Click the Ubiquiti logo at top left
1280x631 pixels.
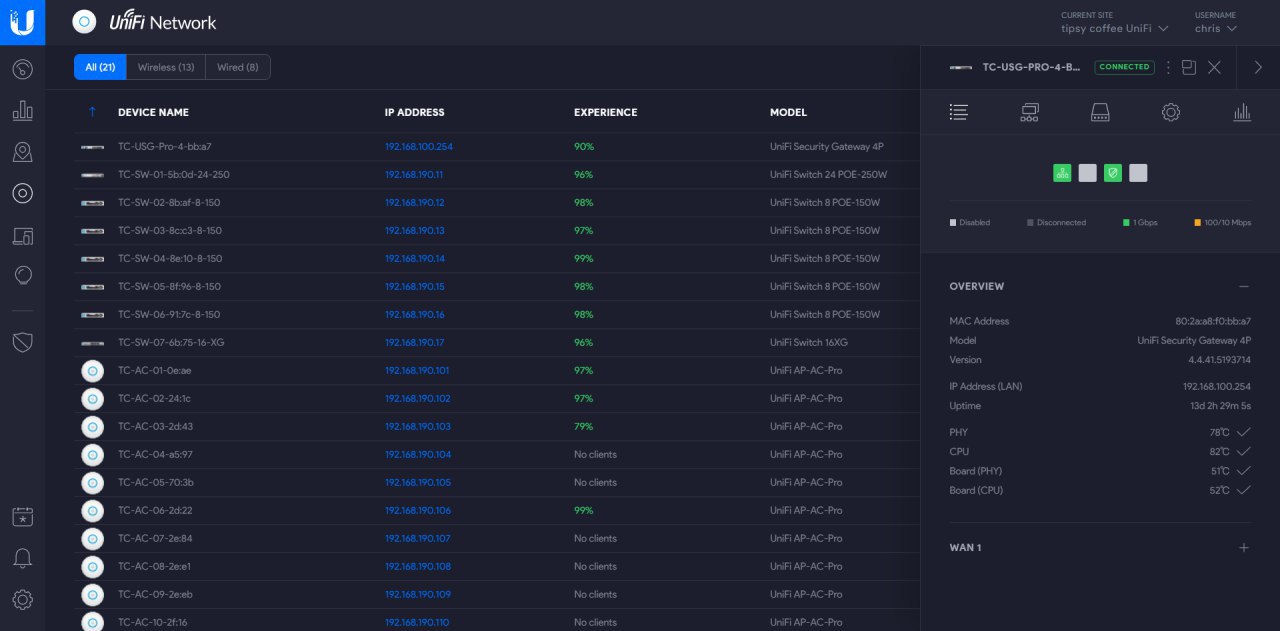pyautogui.click(x=22, y=22)
